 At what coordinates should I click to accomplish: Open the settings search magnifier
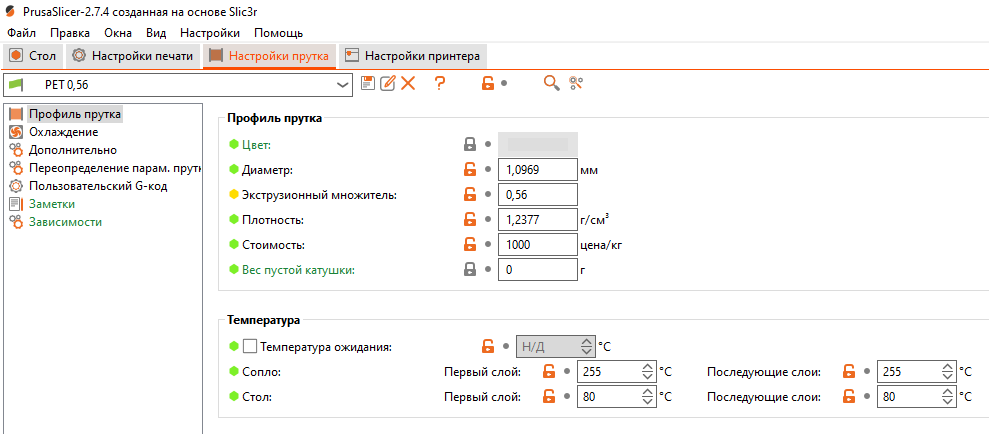551,84
